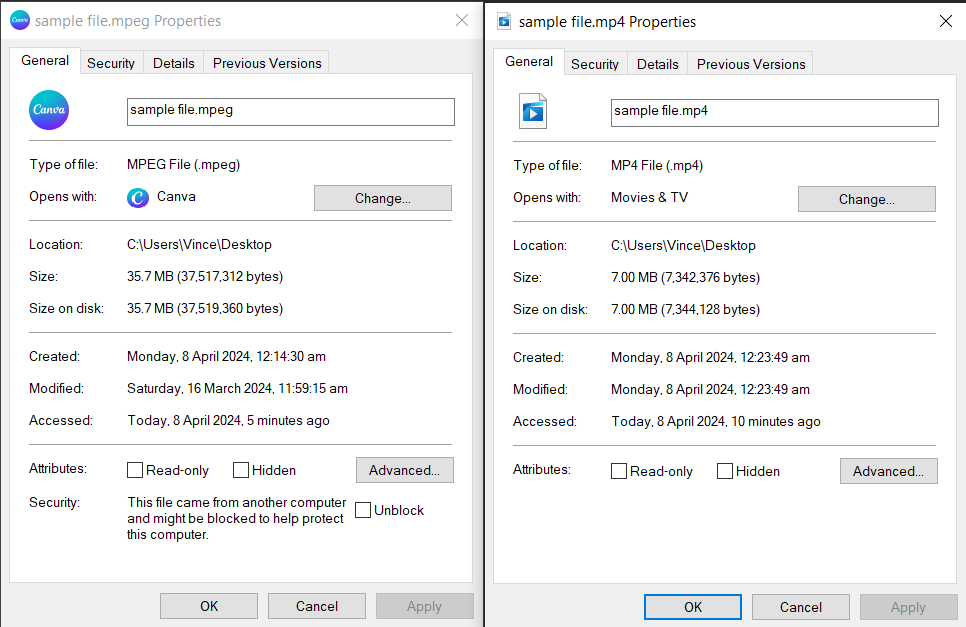Click the Canva logo in the mpeg title bar
This screenshot has height=627, width=966.
(20, 20)
